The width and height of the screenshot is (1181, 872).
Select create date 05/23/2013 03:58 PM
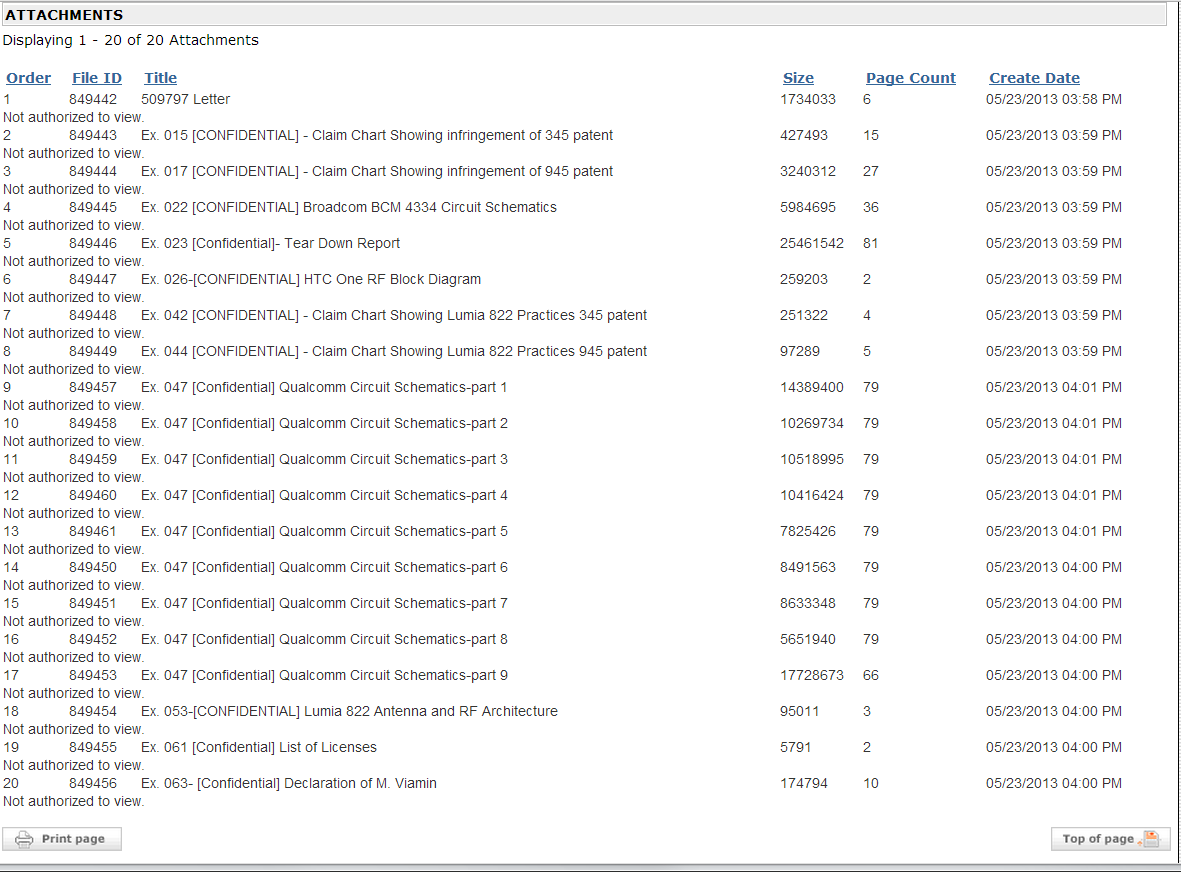(x=1054, y=99)
